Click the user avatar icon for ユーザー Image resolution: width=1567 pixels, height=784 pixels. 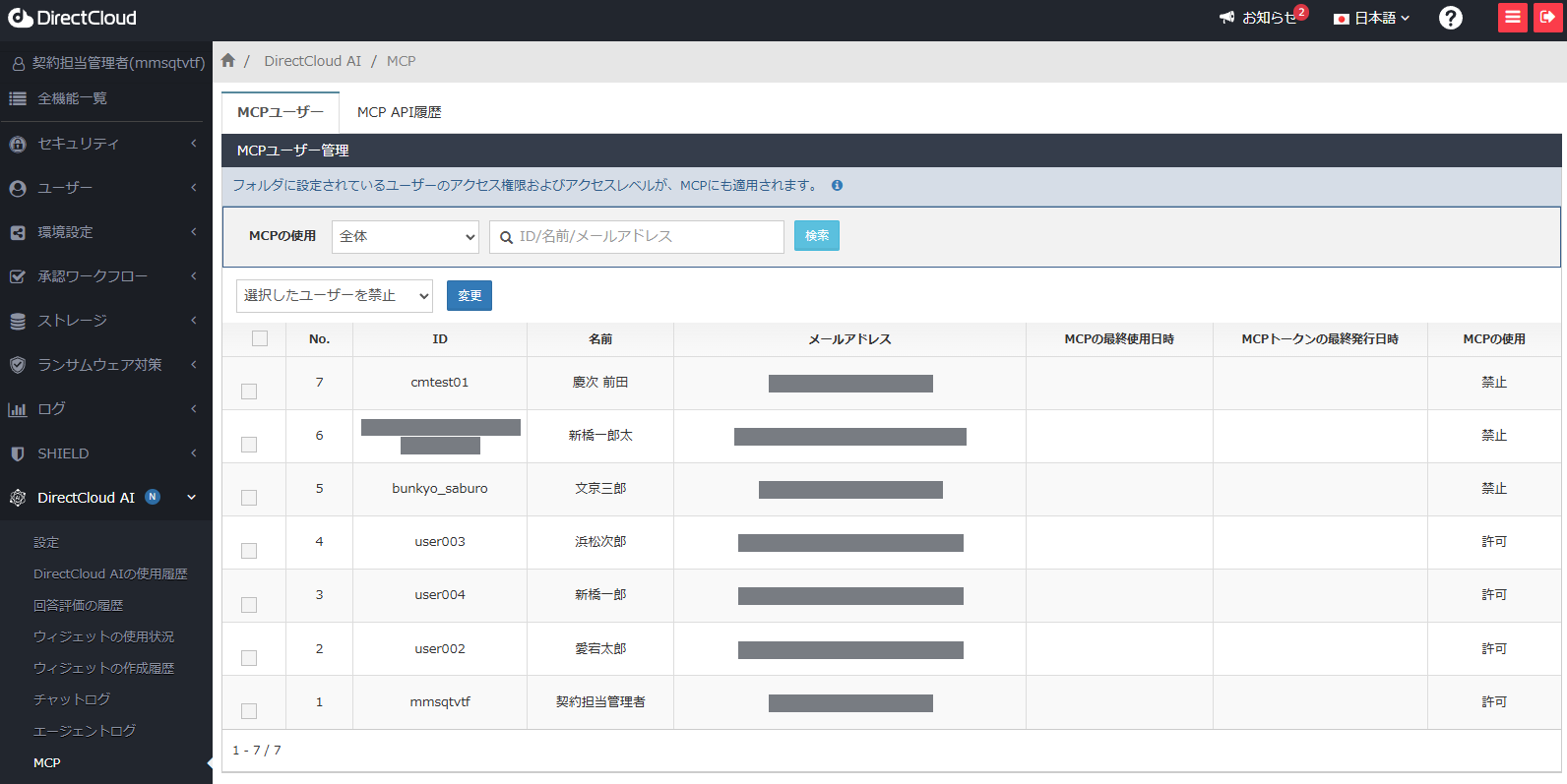pos(18,188)
